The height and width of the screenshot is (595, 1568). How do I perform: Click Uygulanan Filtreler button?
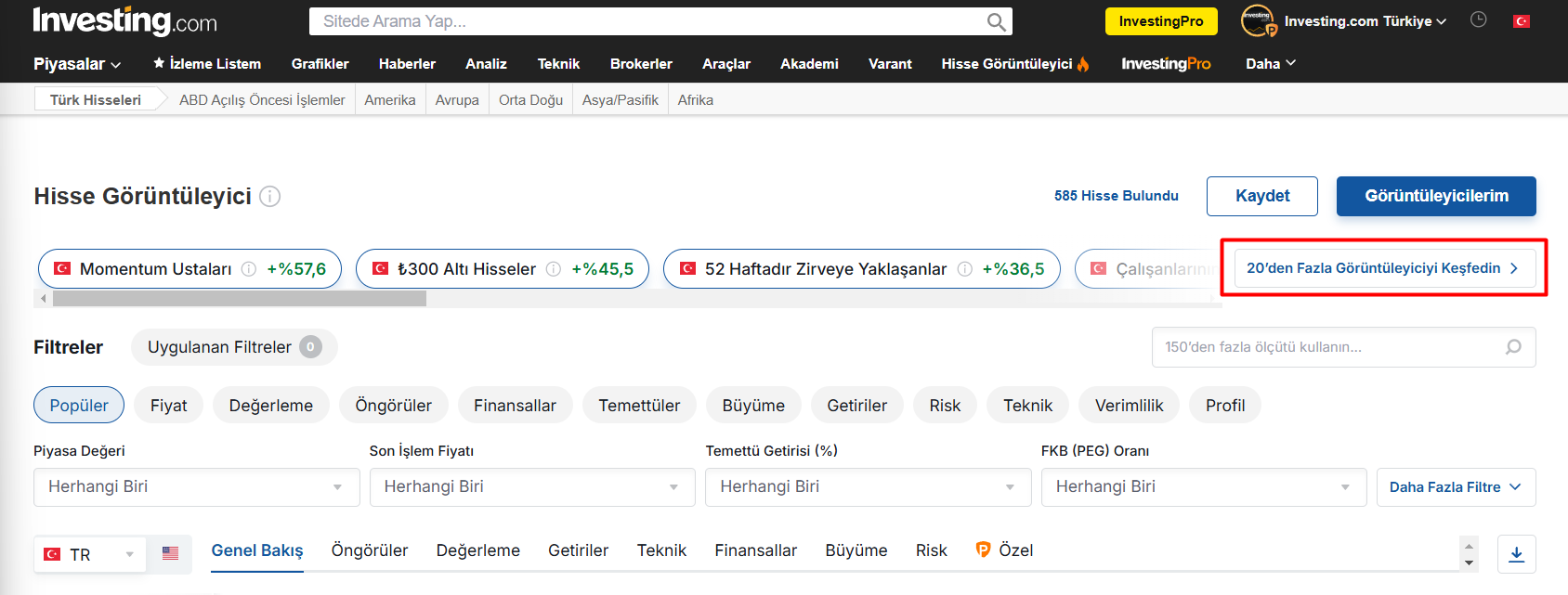(234, 347)
